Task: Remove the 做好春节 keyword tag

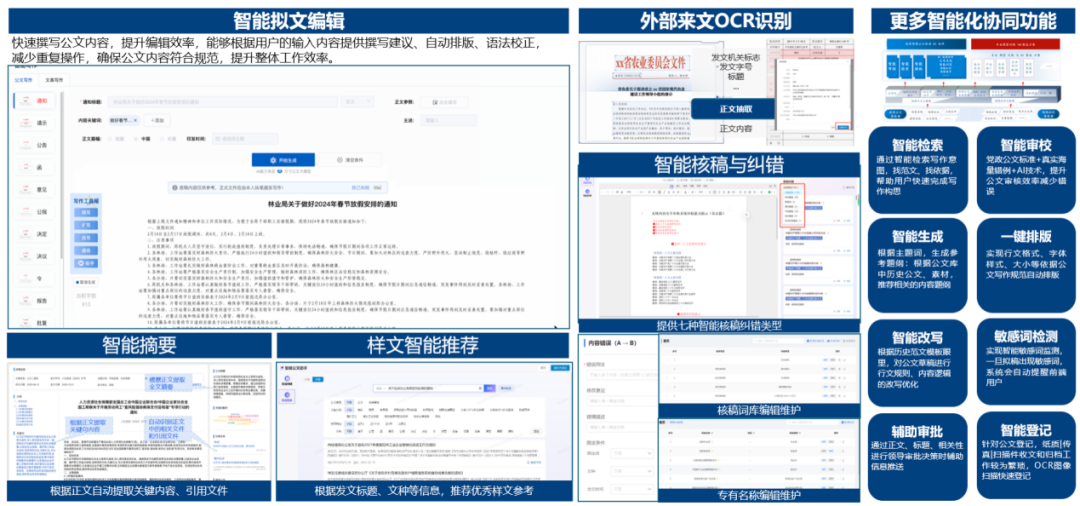Action: coord(136,120)
